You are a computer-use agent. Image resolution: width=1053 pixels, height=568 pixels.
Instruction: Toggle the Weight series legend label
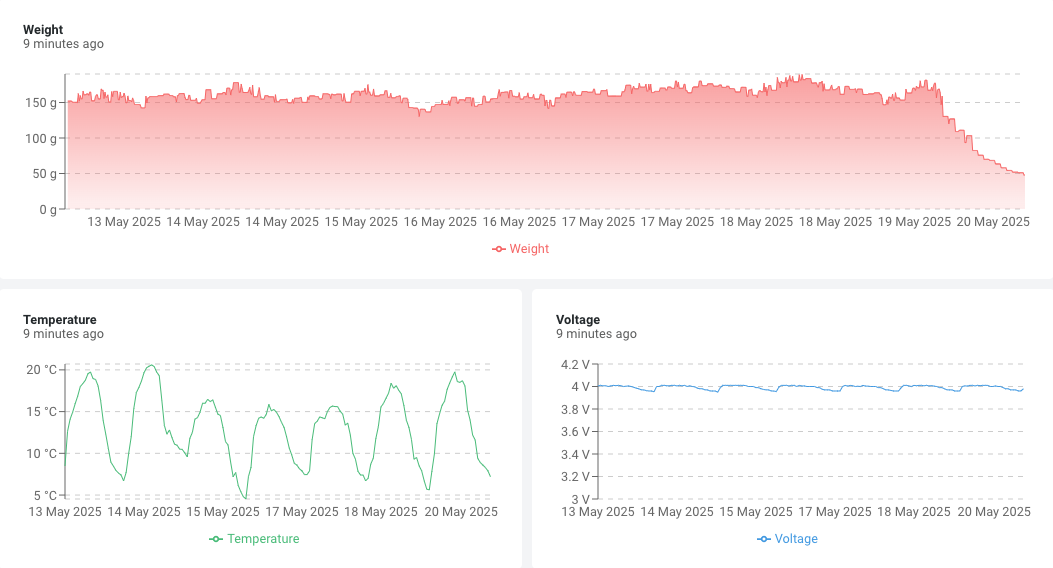pos(529,249)
